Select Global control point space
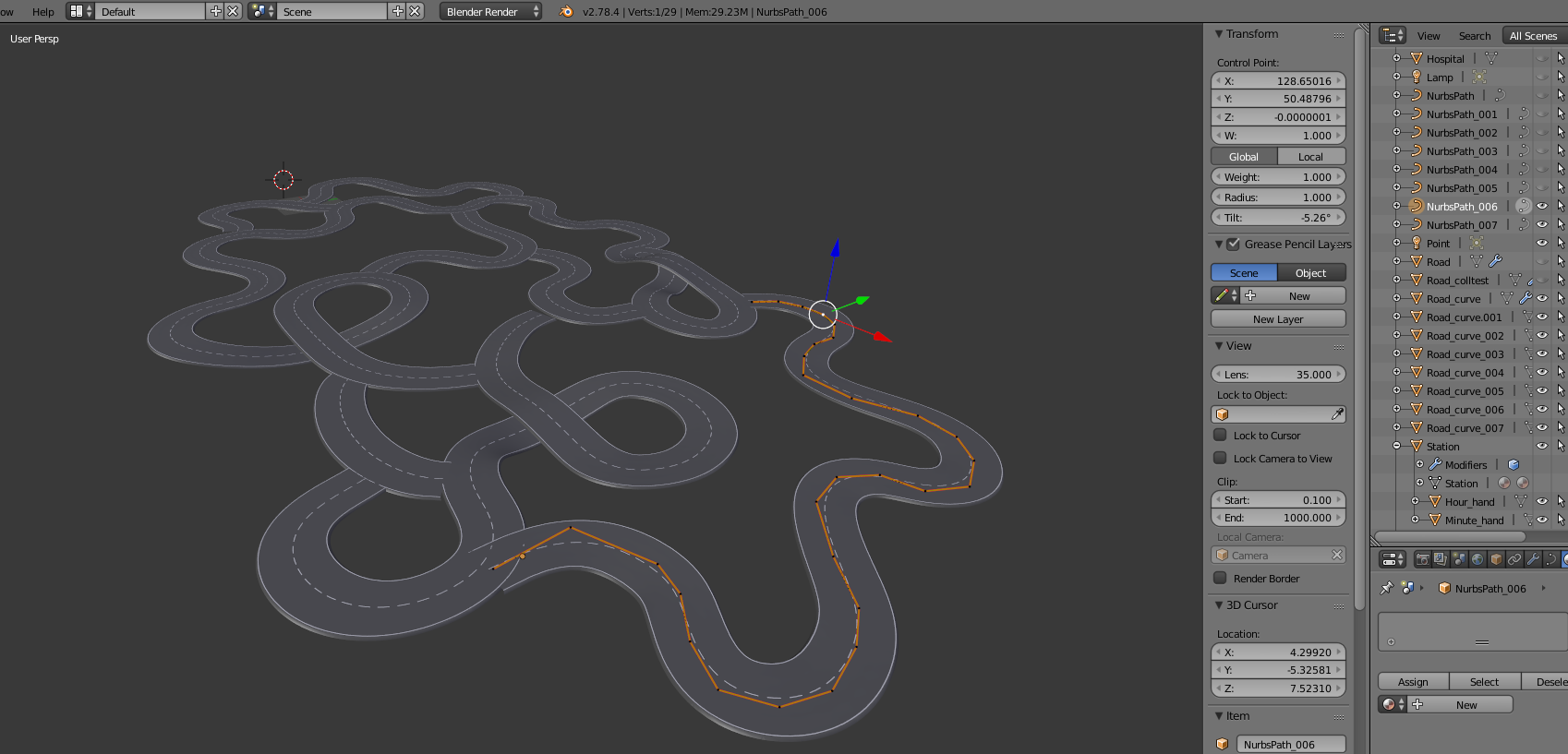The width and height of the screenshot is (1568, 754). click(1244, 156)
